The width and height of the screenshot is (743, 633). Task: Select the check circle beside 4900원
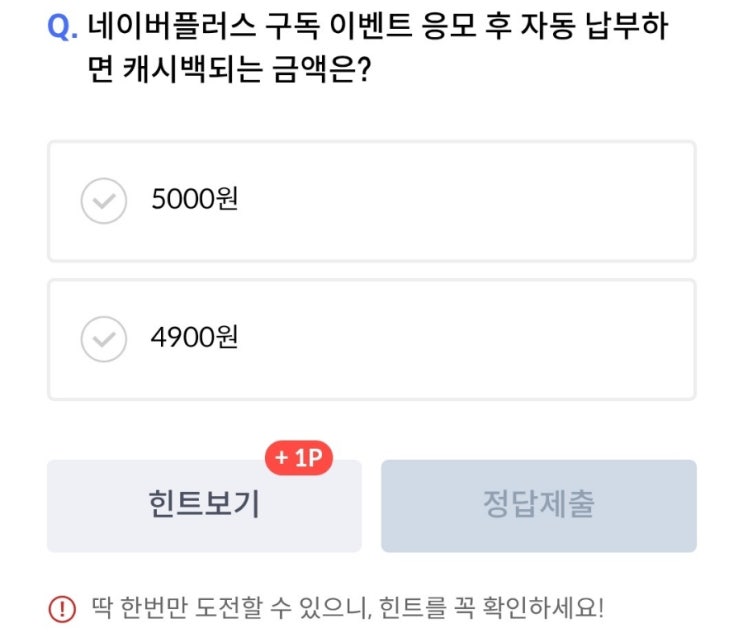tap(103, 340)
